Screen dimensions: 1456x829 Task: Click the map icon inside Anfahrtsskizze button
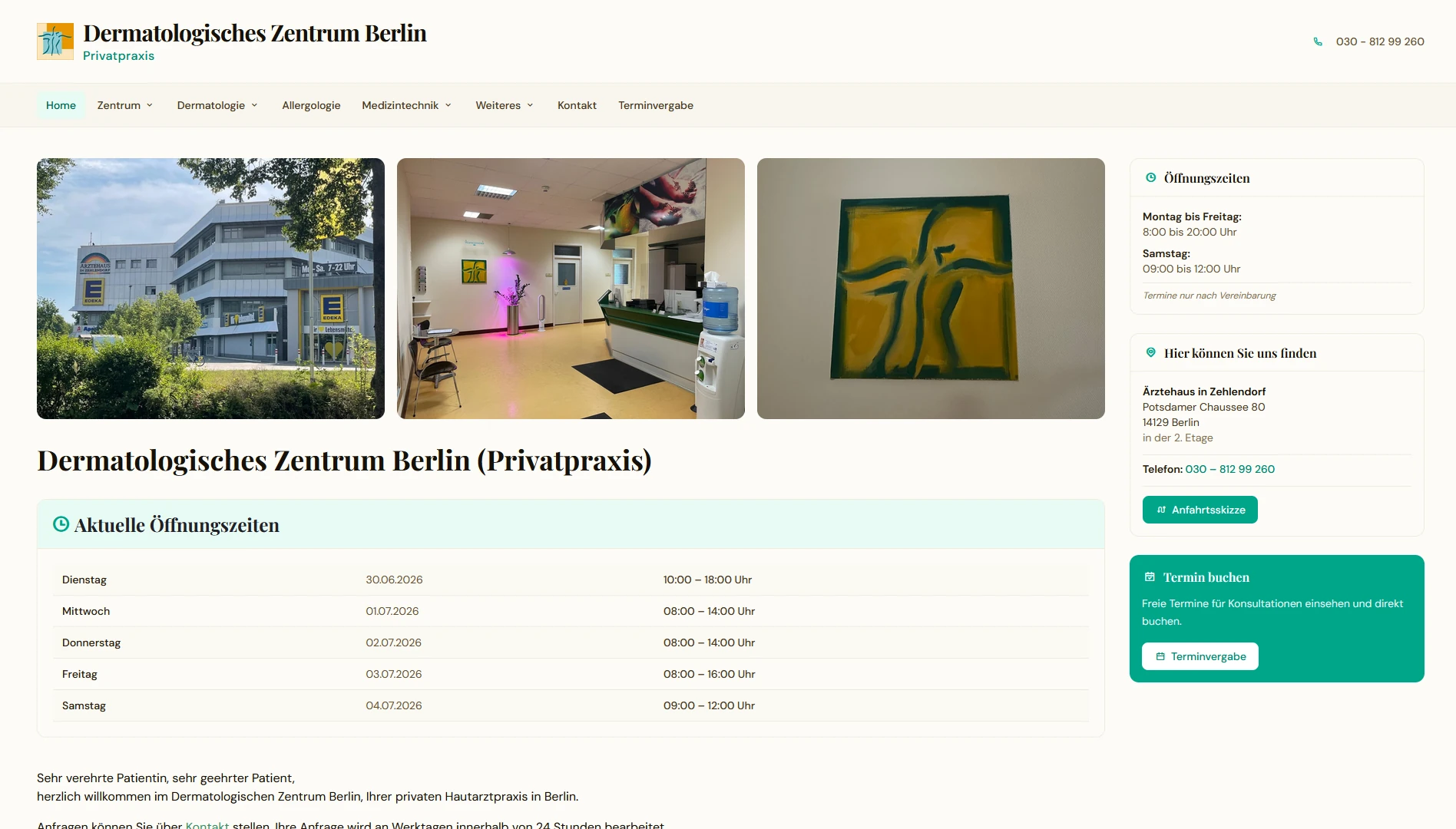[1161, 510]
